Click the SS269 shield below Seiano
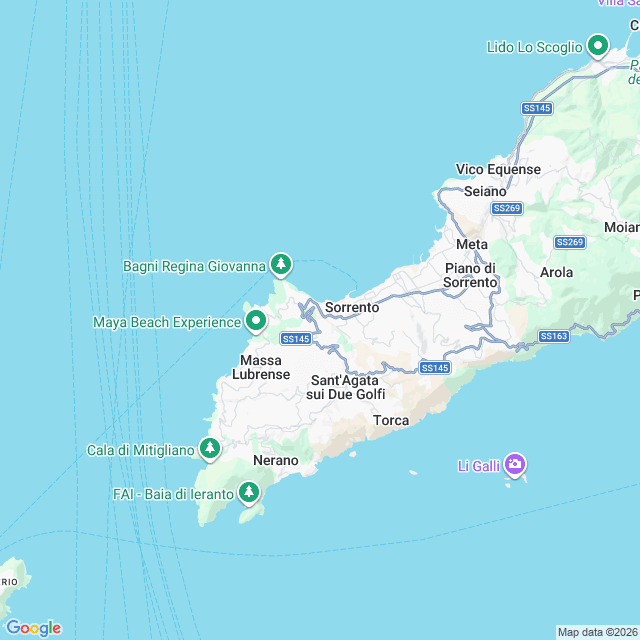 (x=507, y=208)
